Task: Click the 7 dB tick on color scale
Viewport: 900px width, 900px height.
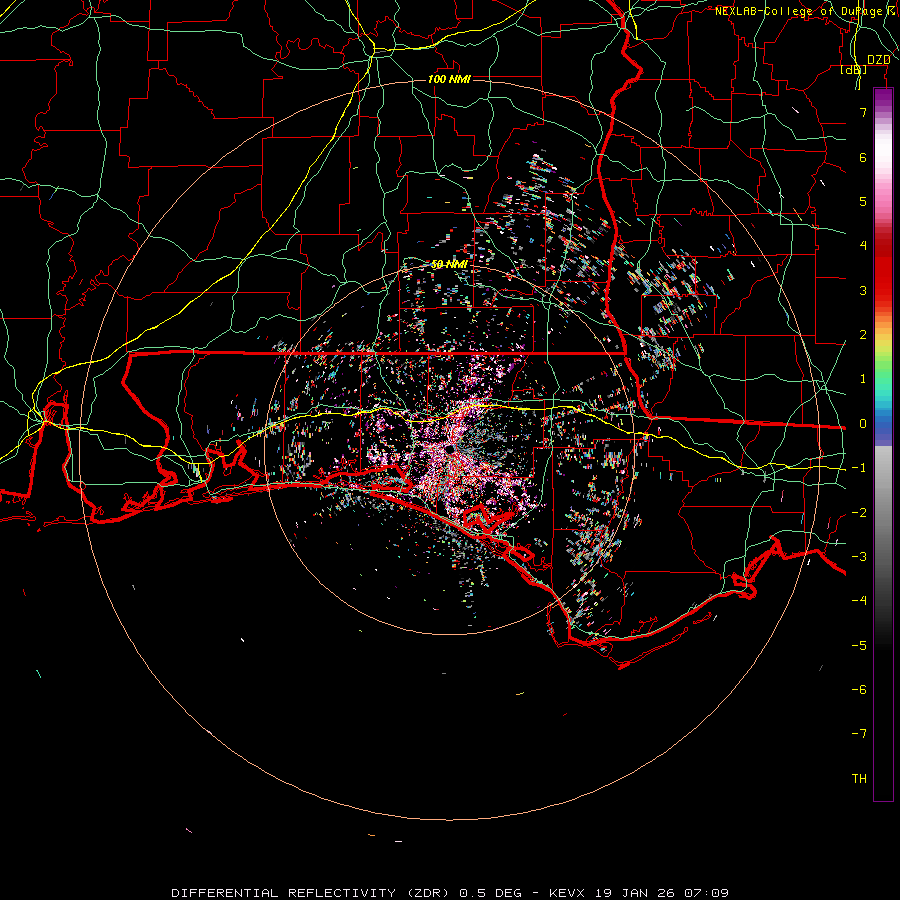Action: pos(863,112)
